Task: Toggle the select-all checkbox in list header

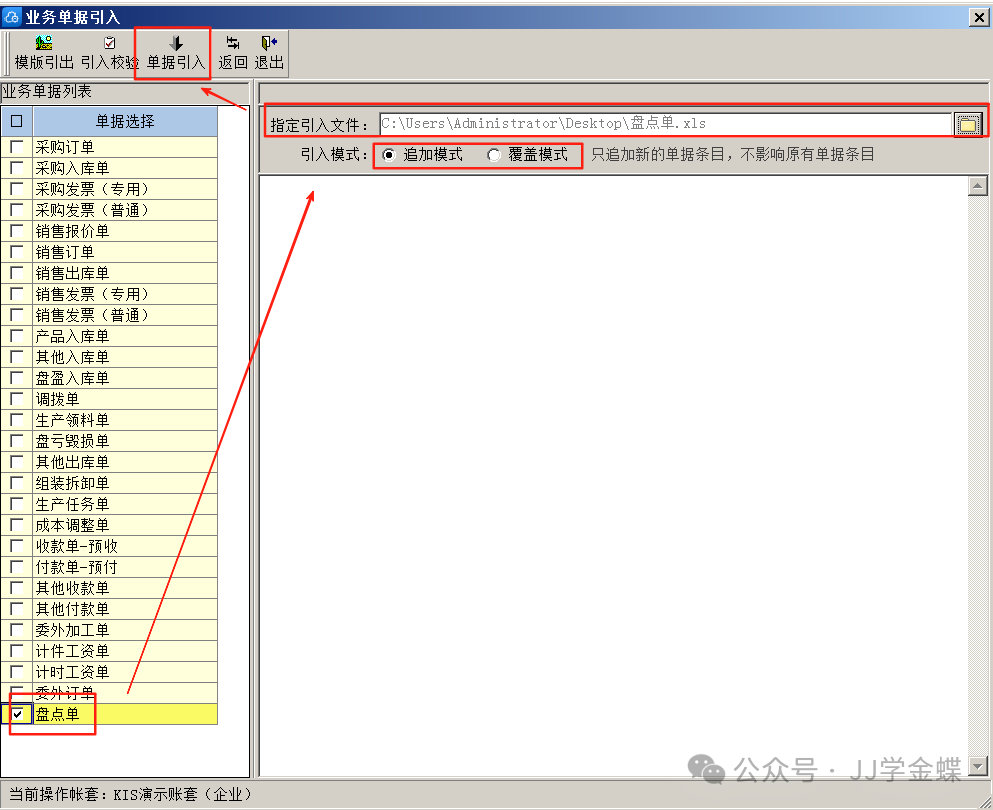Action: [x=17, y=122]
